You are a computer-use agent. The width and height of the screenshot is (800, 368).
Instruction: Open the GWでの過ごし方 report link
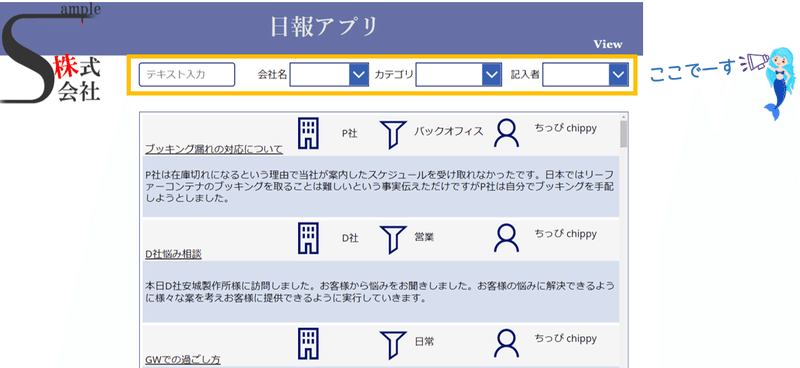[x=183, y=360]
